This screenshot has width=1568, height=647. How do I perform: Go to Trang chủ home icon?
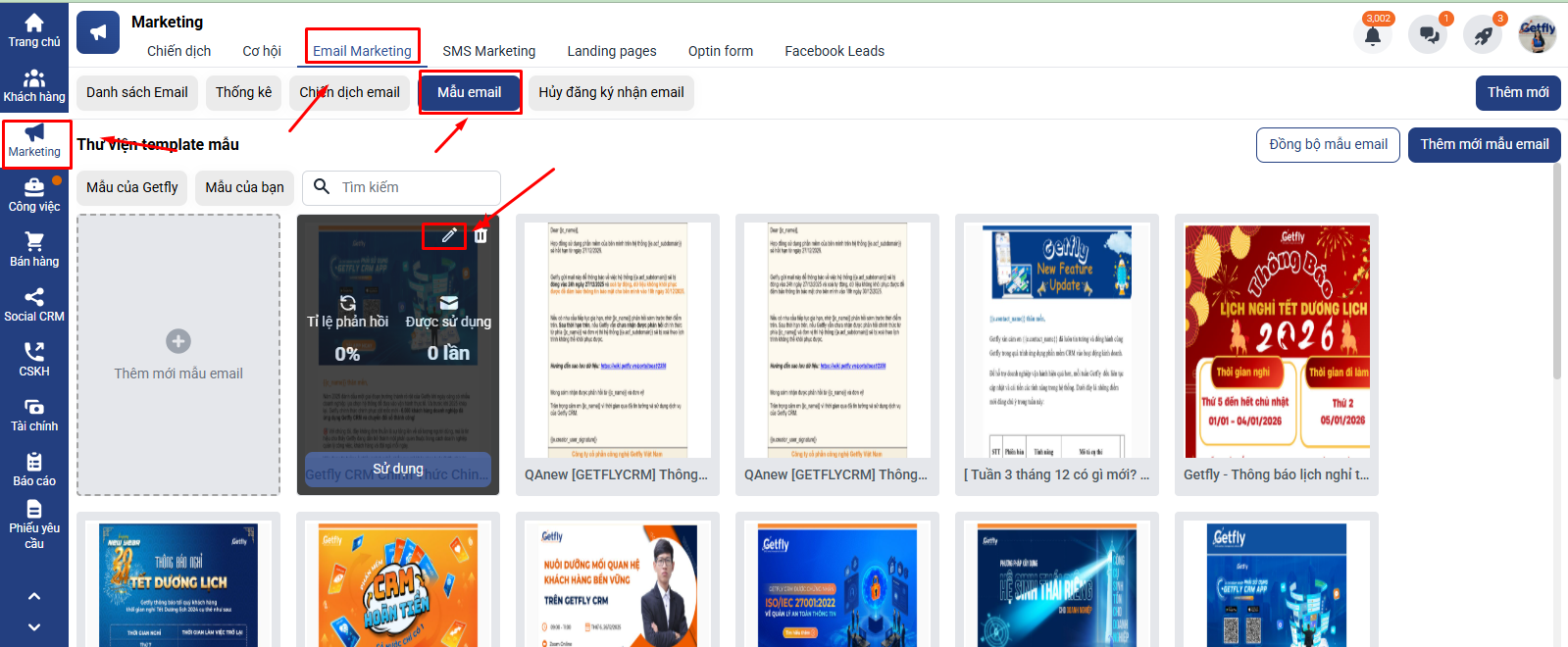pos(34,30)
